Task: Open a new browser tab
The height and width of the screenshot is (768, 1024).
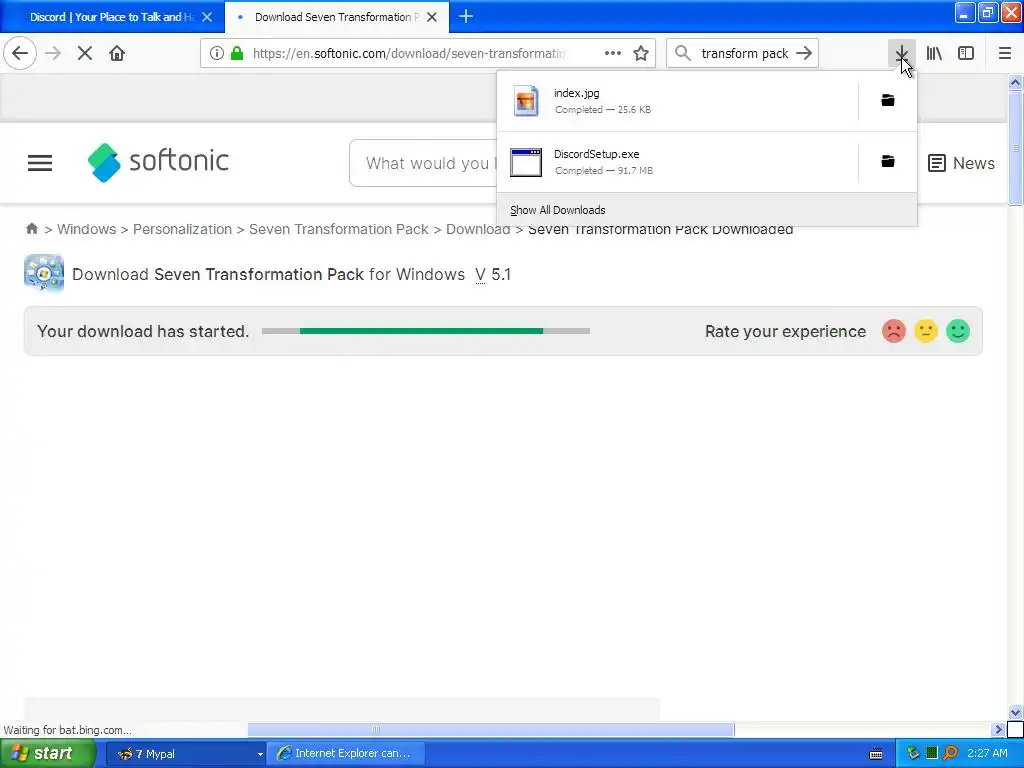Action: pyautogui.click(x=466, y=16)
